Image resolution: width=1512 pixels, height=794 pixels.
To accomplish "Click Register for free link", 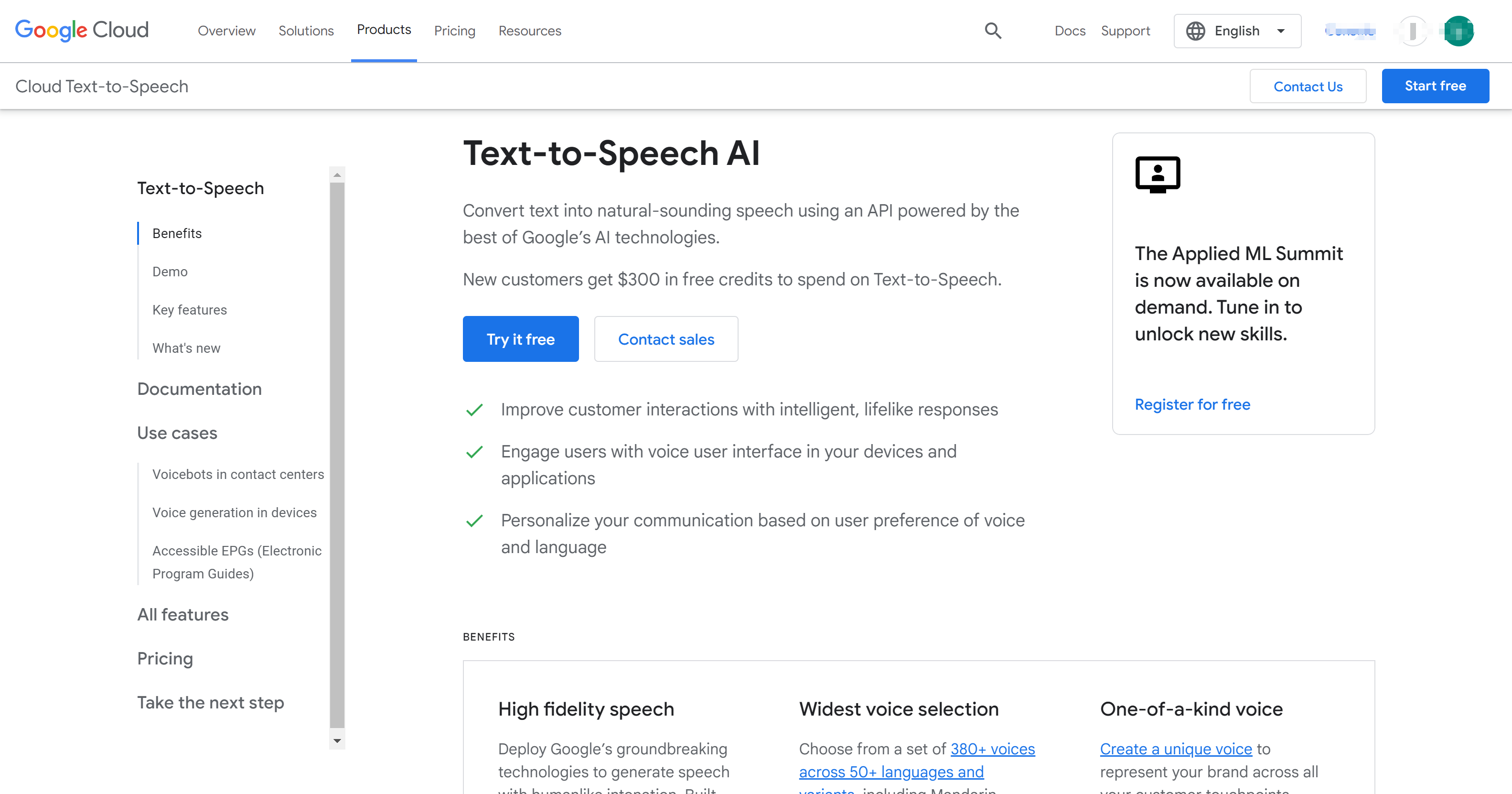I will click(x=1192, y=404).
